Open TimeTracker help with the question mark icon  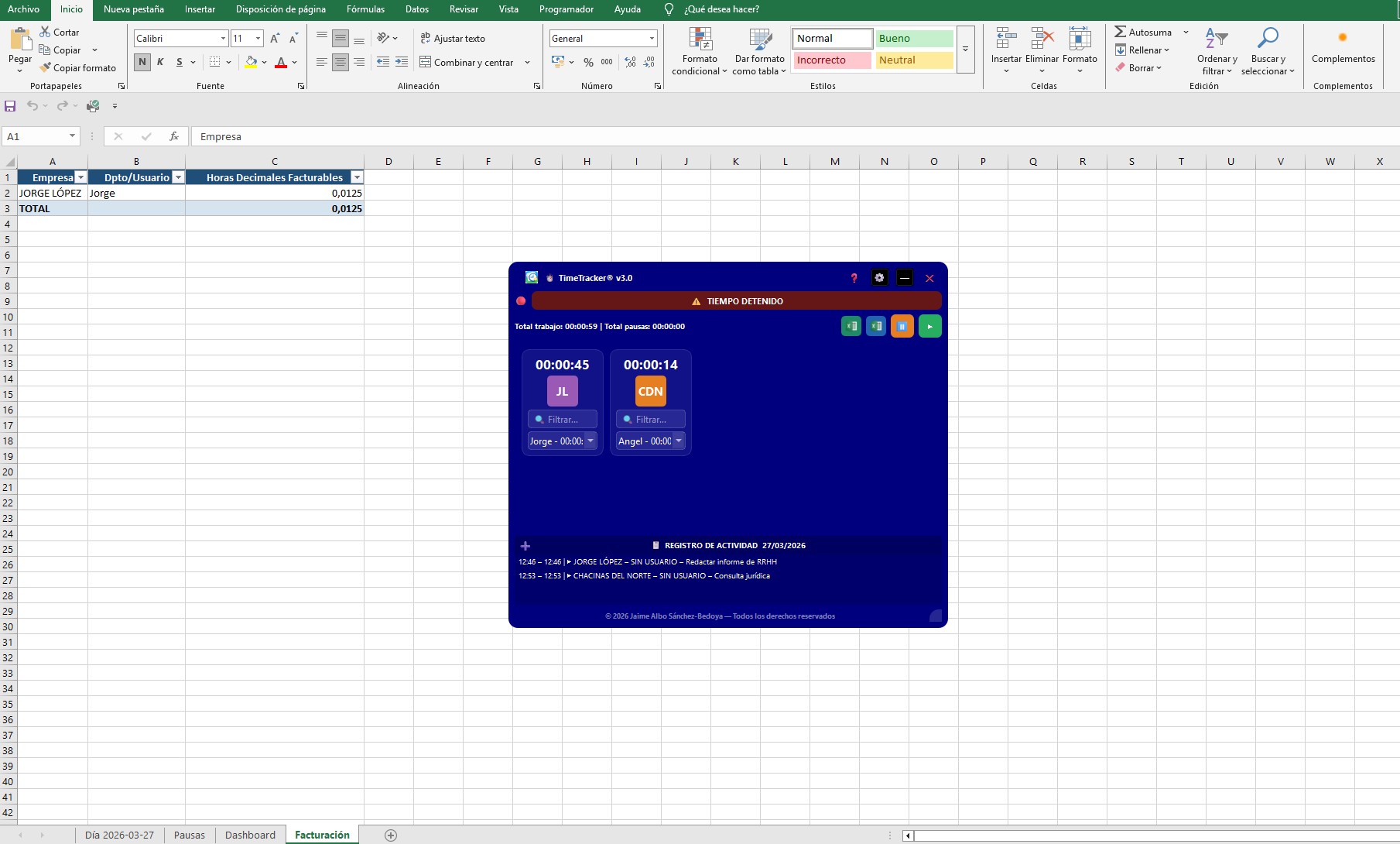(854, 278)
